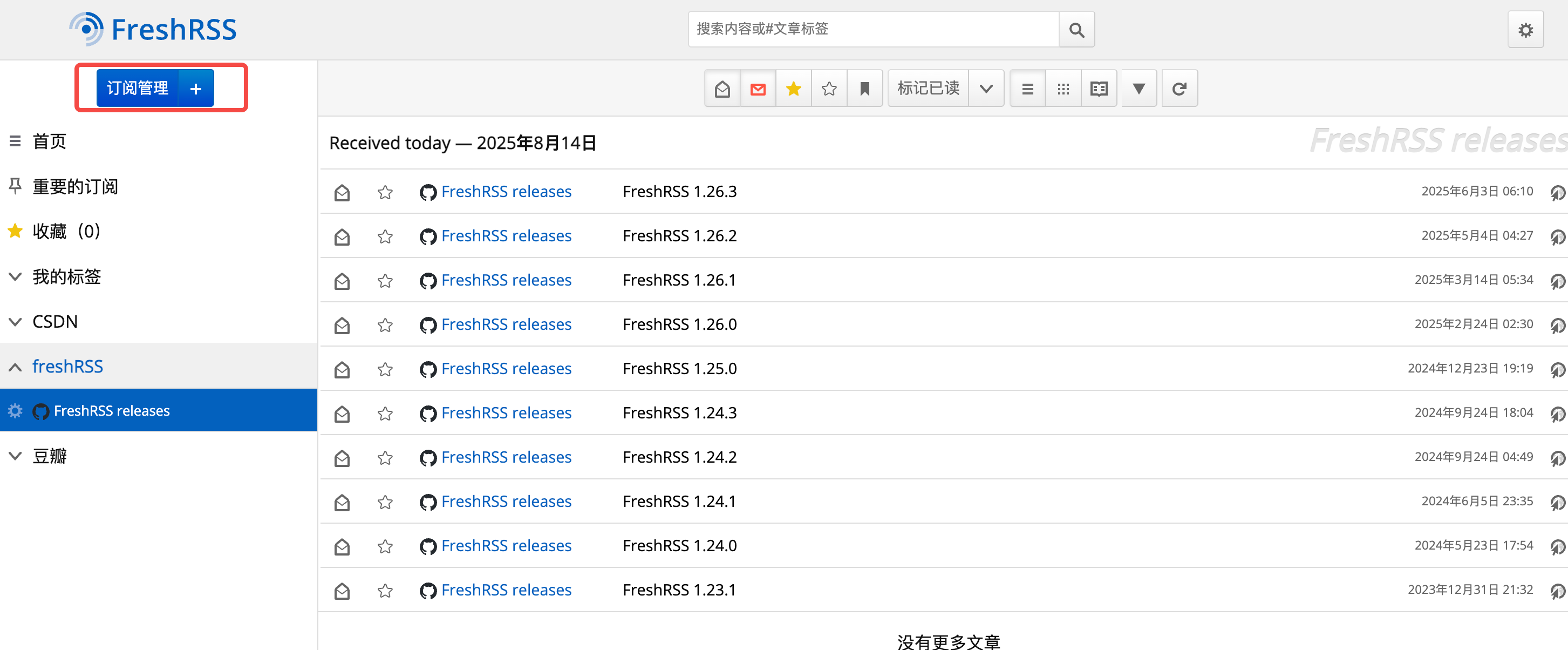Click hamburger icon next to 首页

tap(15, 141)
